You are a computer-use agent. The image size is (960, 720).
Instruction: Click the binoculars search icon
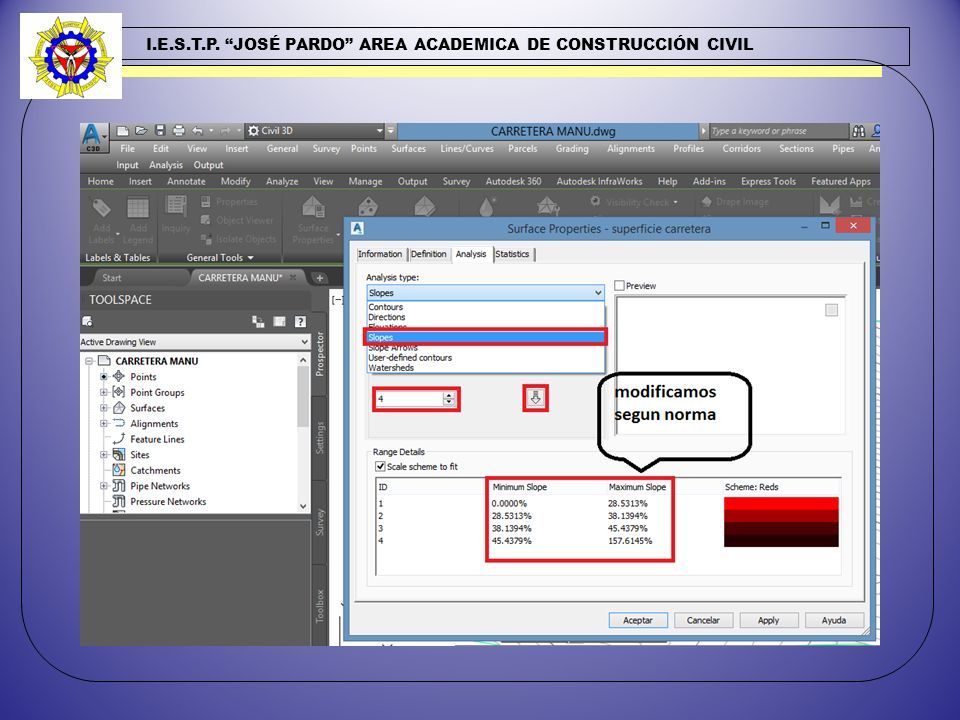pyautogui.click(x=858, y=130)
